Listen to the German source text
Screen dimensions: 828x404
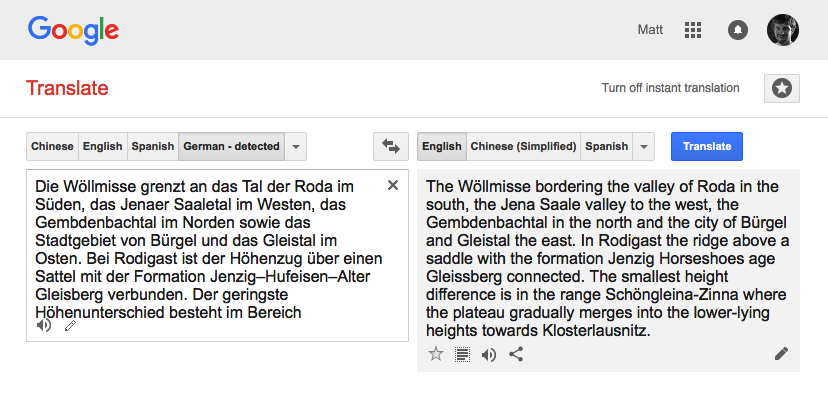click(44, 325)
